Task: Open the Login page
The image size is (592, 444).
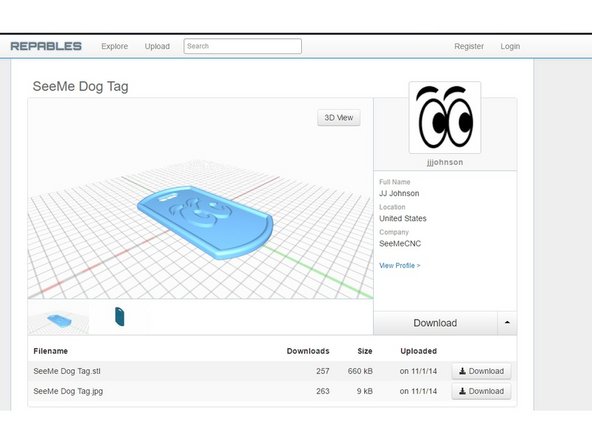Action: click(510, 46)
